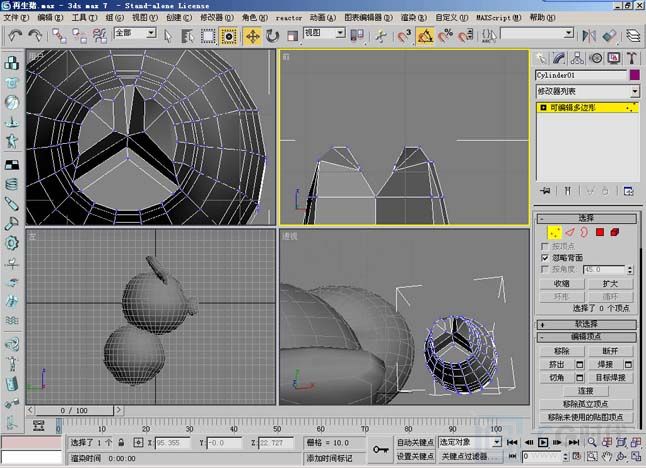Open the 文件 menu
Viewport: 646px width, 468px height.
click(16, 18)
